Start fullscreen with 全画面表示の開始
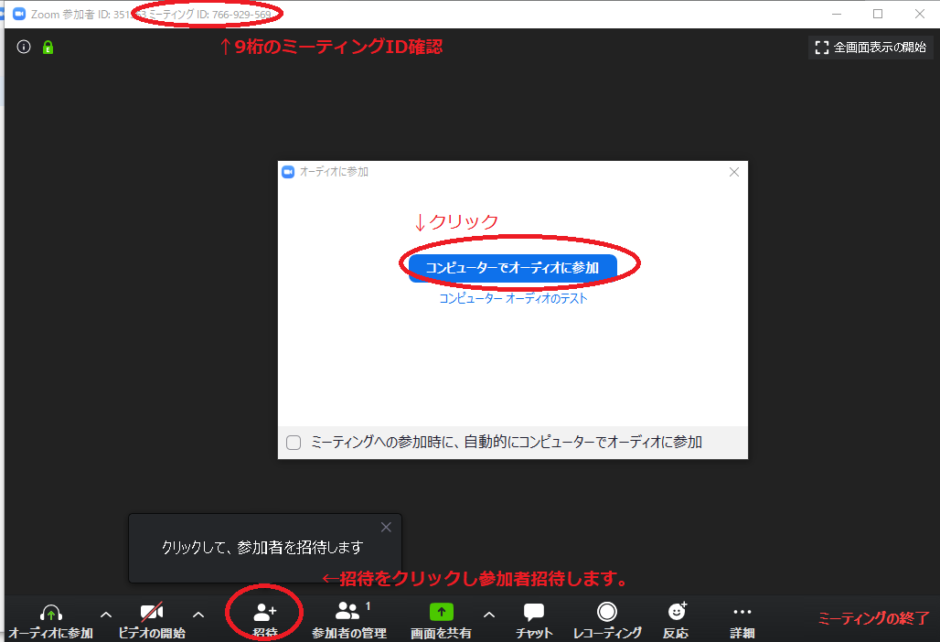940x642 pixels. tap(870, 46)
